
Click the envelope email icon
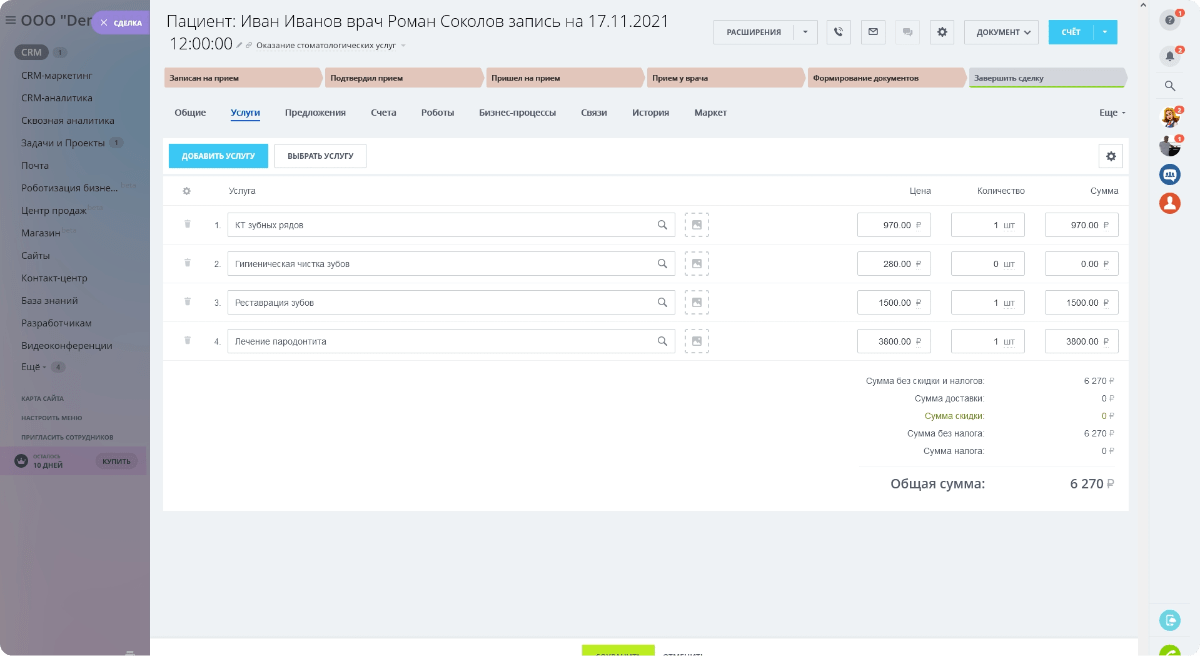coord(873,32)
